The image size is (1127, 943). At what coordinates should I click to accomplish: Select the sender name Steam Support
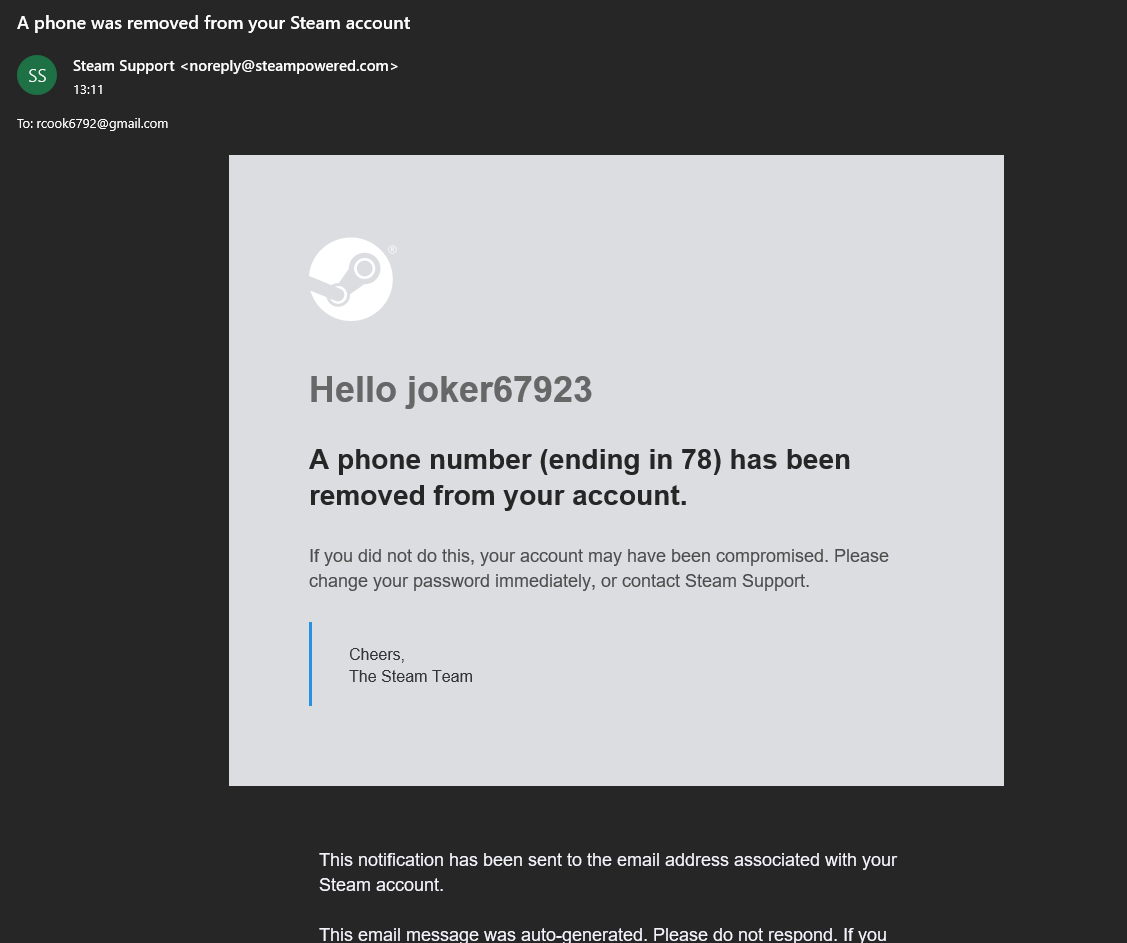click(123, 66)
